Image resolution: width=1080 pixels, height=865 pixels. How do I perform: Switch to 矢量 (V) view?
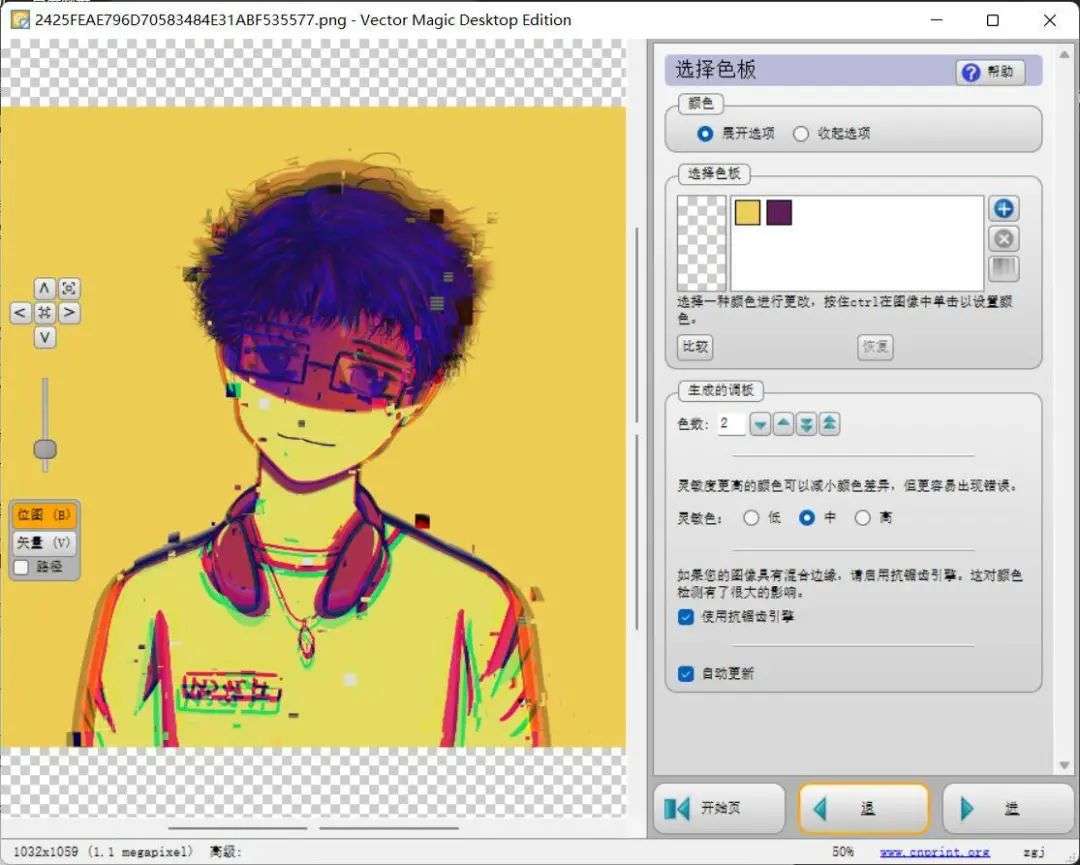pyautogui.click(x=44, y=542)
